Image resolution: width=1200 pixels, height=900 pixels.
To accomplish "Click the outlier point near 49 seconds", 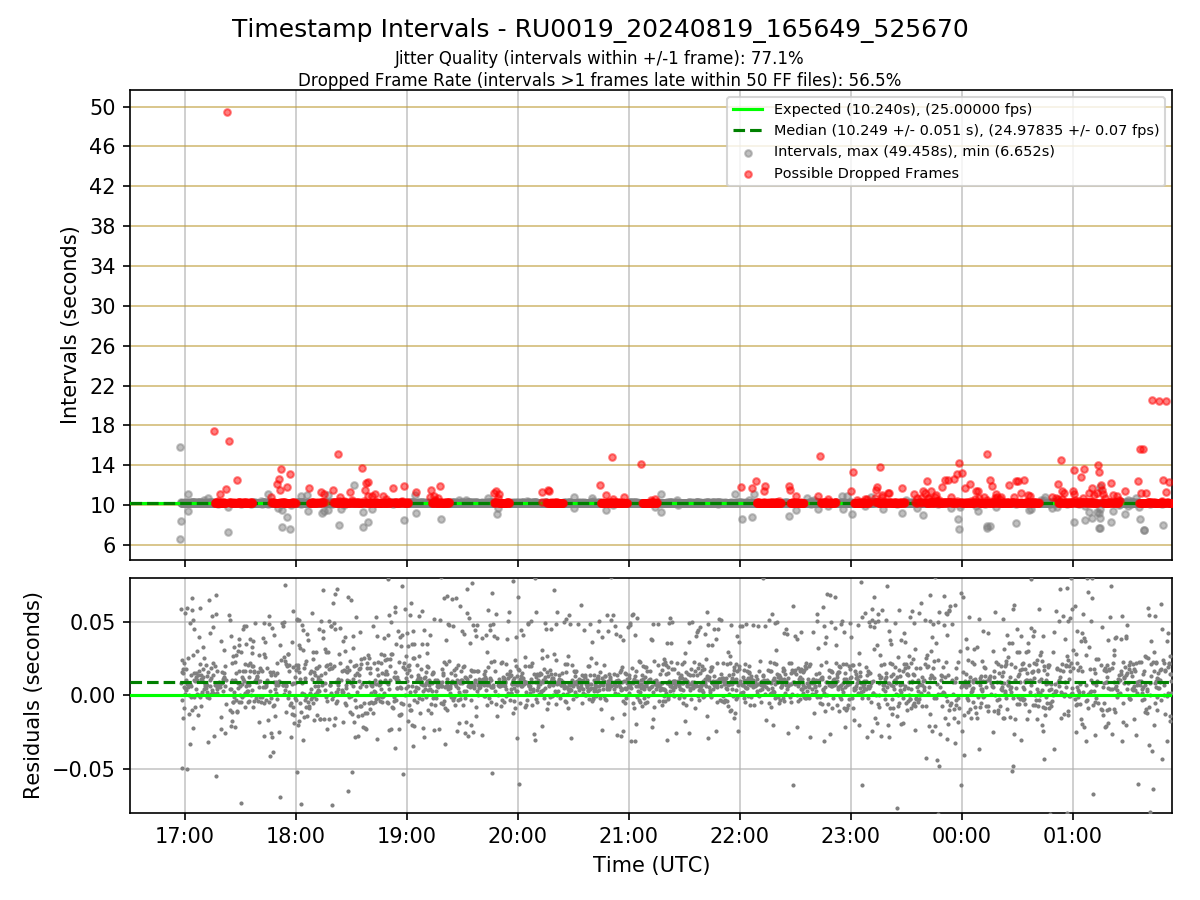I will 227,112.
